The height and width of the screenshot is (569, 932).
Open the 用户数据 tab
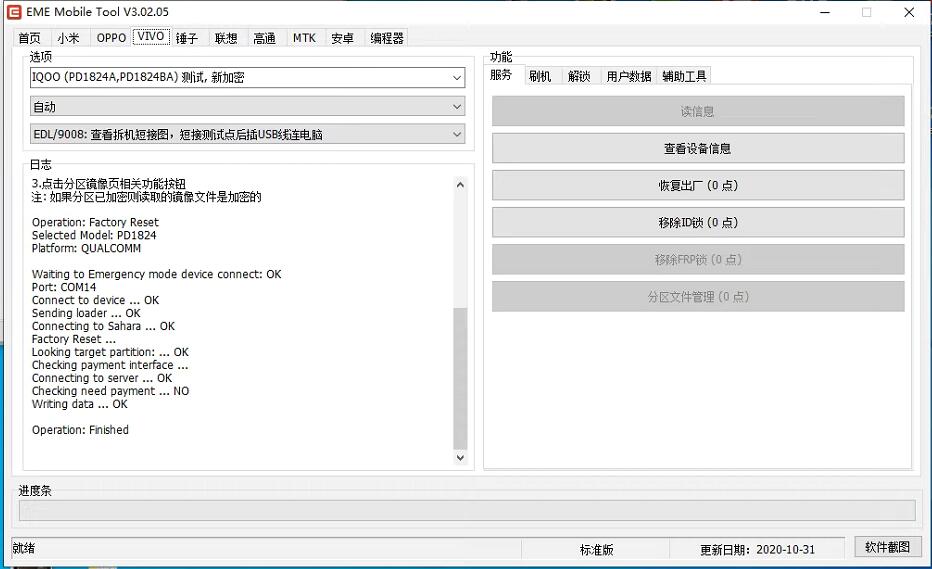[x=628, y=76]
